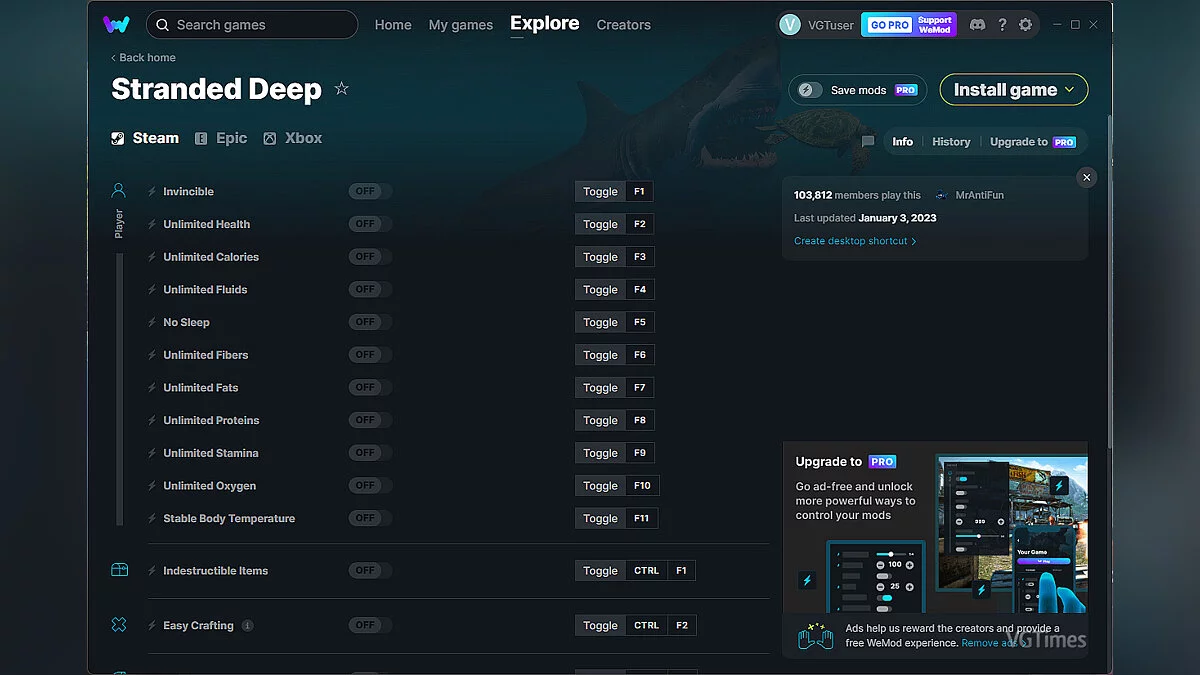Open the inventory chest section icon
1200x675 pixels.
click(x=118, y=568)
